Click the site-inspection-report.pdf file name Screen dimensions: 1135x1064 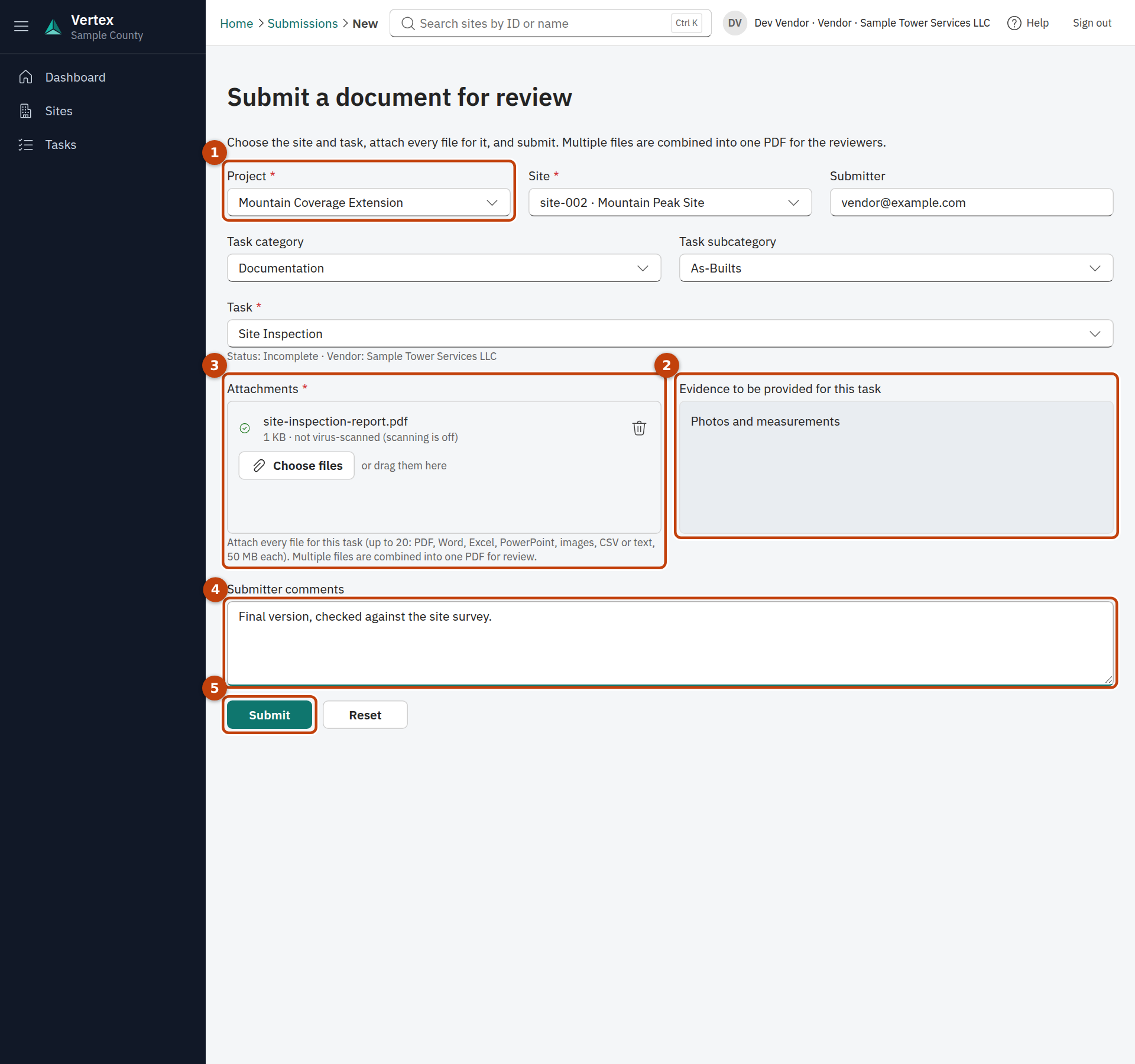(336, 421)
